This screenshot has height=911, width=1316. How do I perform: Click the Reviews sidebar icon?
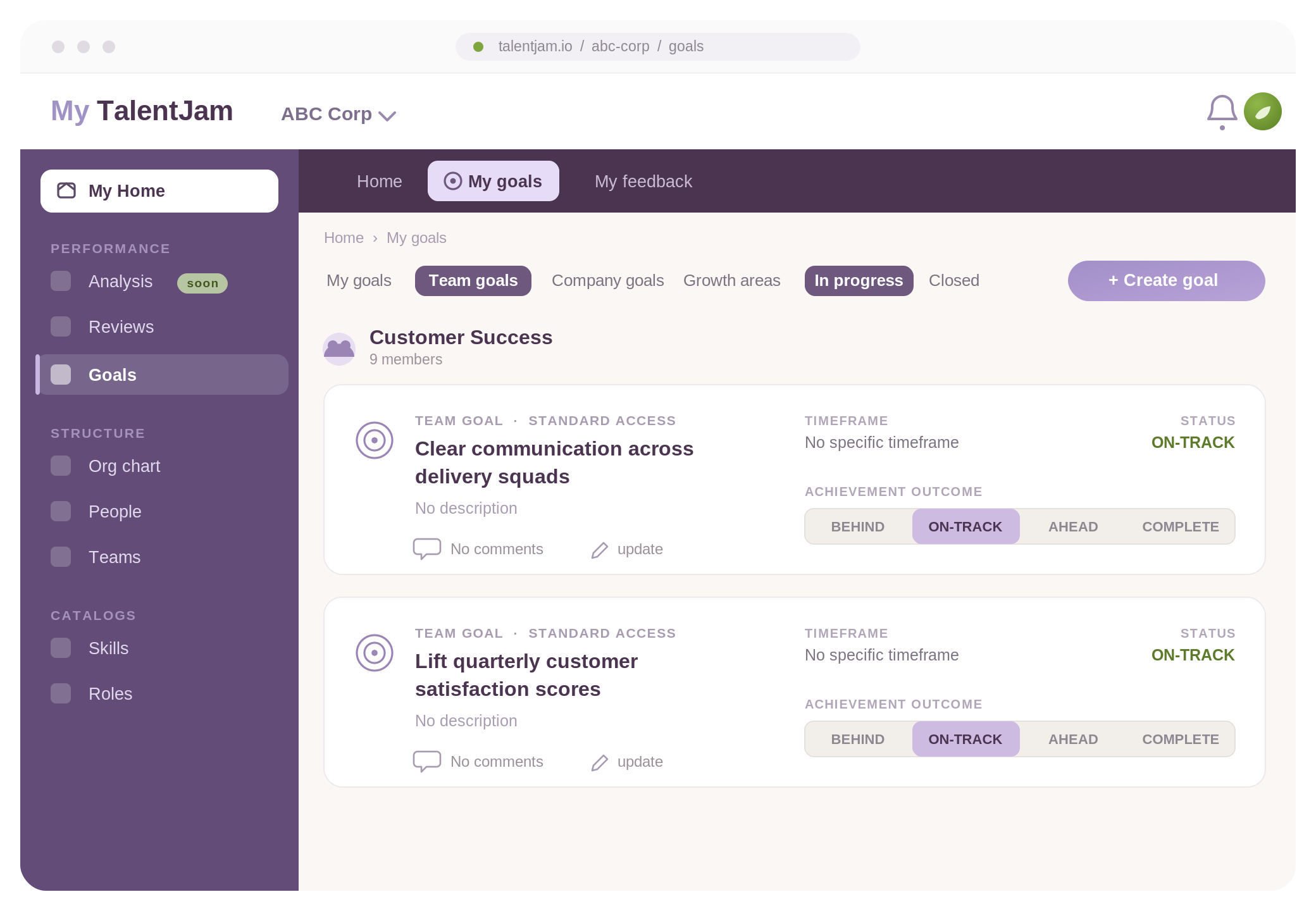(61, 326)
